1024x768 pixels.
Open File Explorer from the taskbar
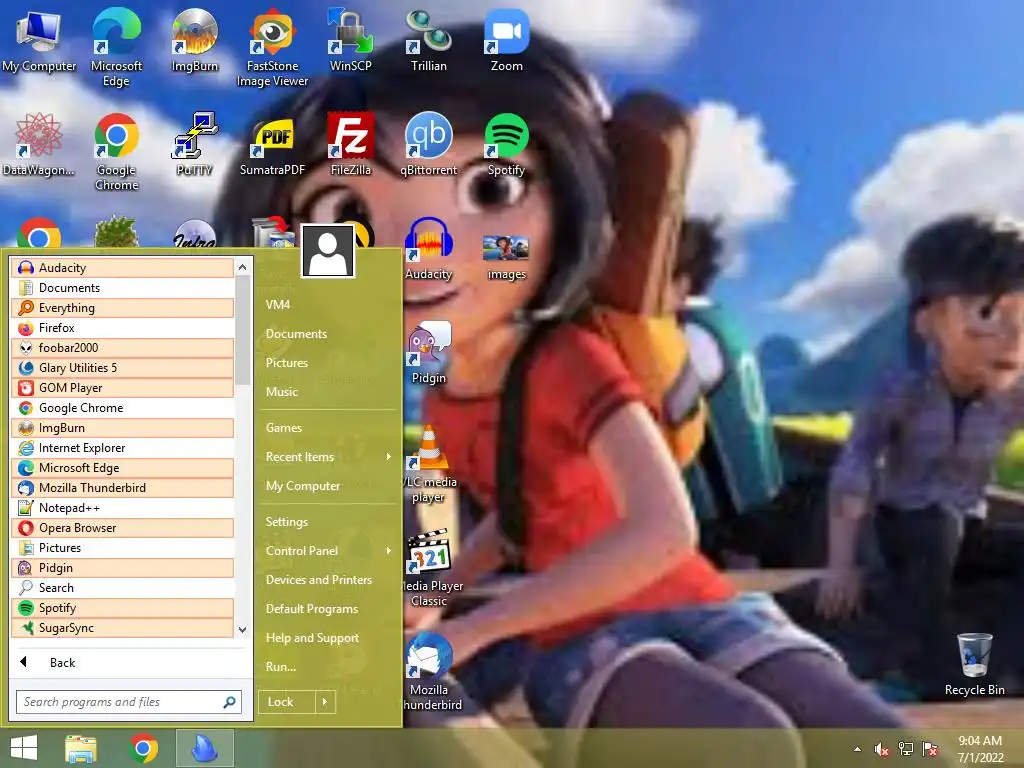click(x=81, y=748)
